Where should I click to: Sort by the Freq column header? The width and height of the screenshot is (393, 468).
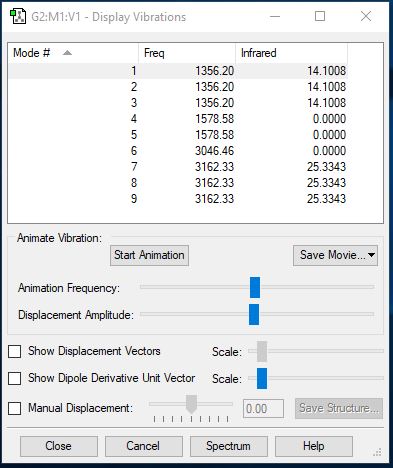(x=187, y=53)
